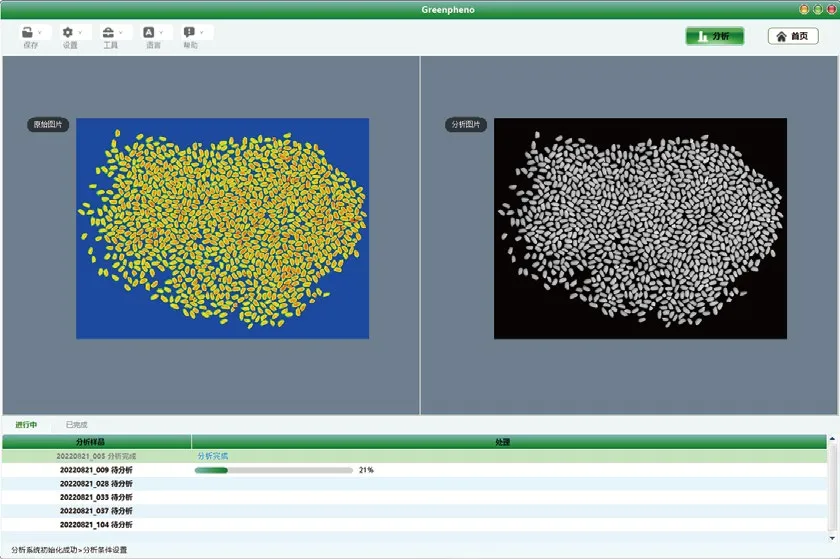Screen dimensions: 840x559
Task: Click the Language (语言) icon
Action: 148,33
